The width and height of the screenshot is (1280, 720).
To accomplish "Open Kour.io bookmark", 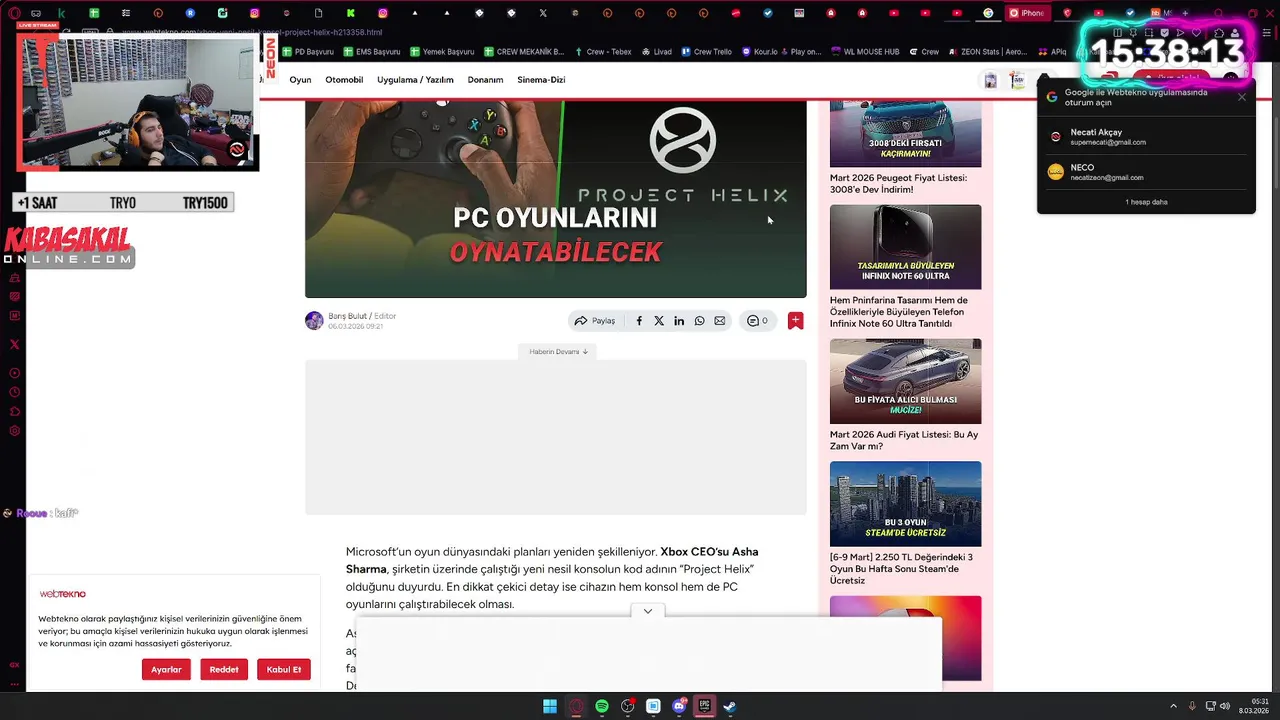I will [760, 52].
